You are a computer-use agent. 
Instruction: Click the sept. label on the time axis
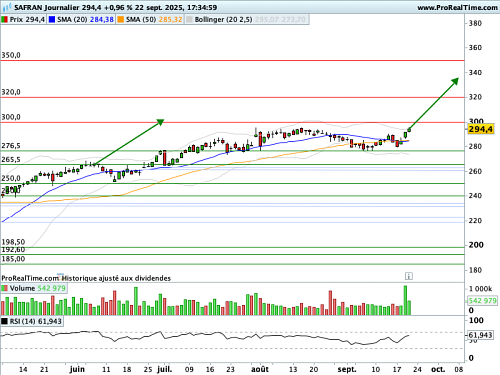347,369
